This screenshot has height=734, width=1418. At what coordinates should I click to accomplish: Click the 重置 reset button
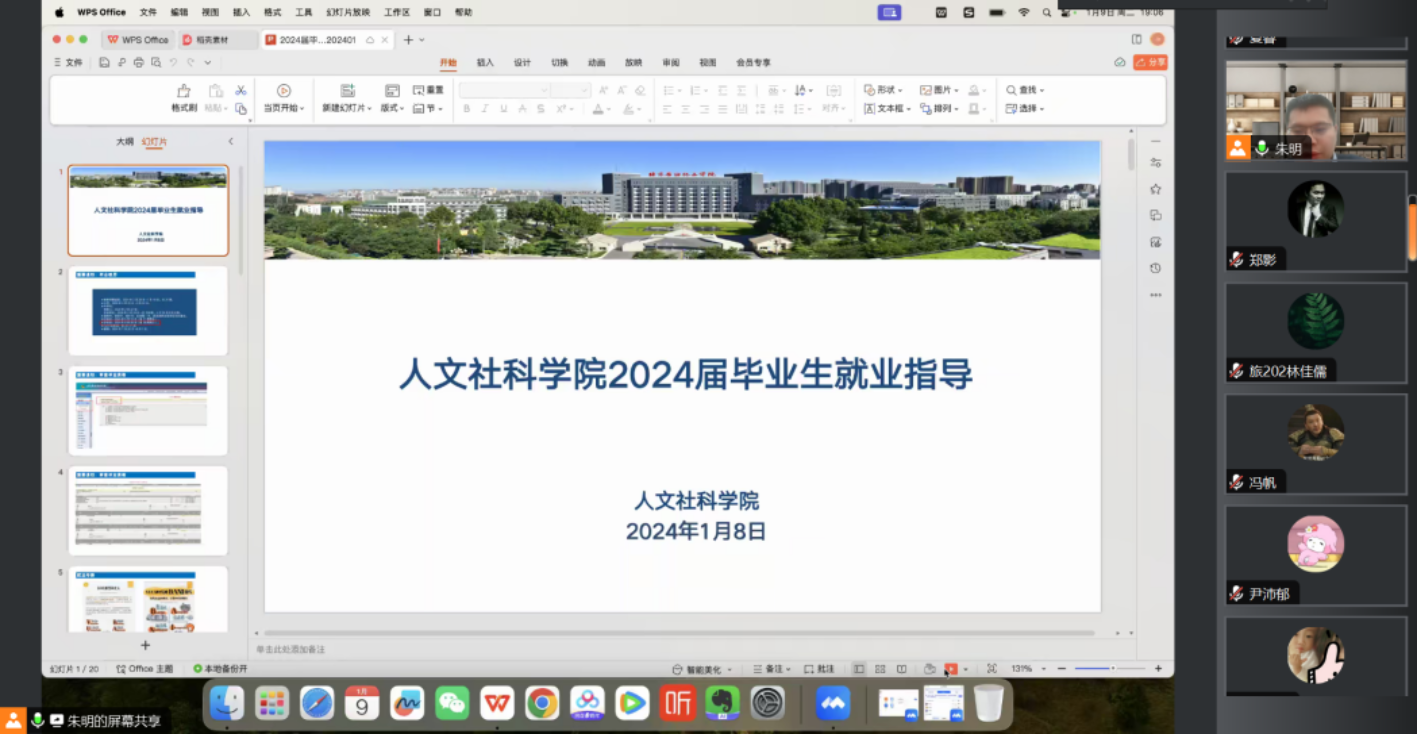tap(428, 90)
